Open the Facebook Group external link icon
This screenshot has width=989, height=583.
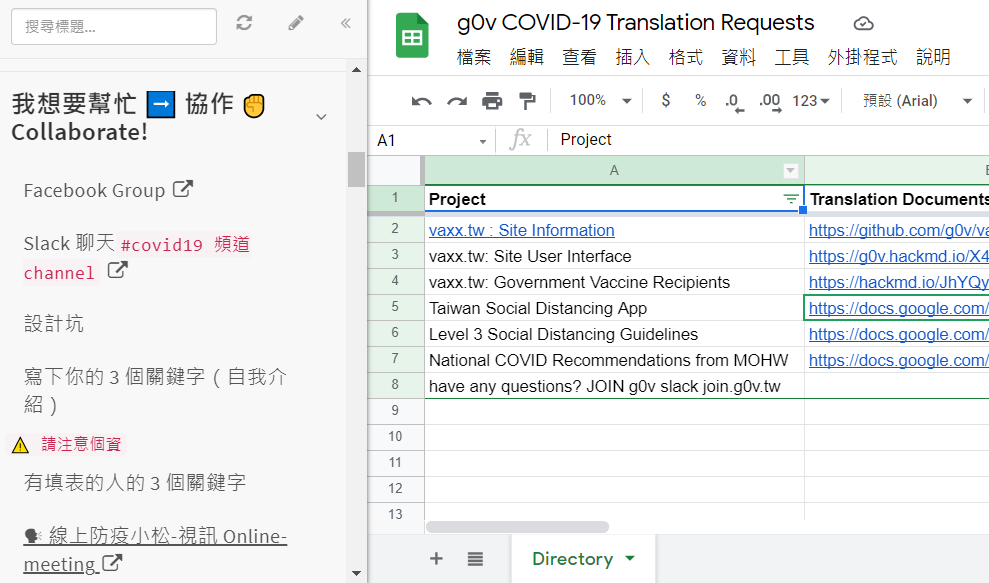(x=182, y=189)
